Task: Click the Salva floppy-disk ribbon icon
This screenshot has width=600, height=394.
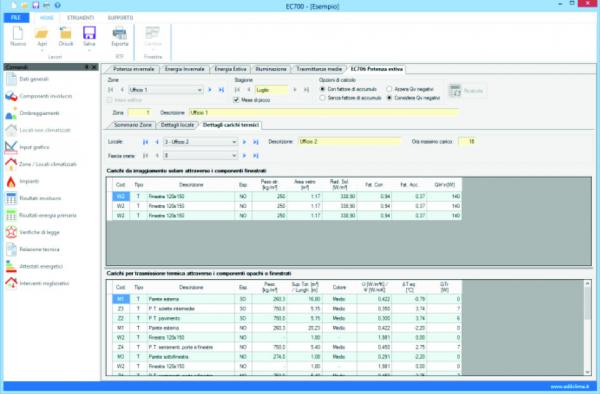Action: tap(89, 33)
